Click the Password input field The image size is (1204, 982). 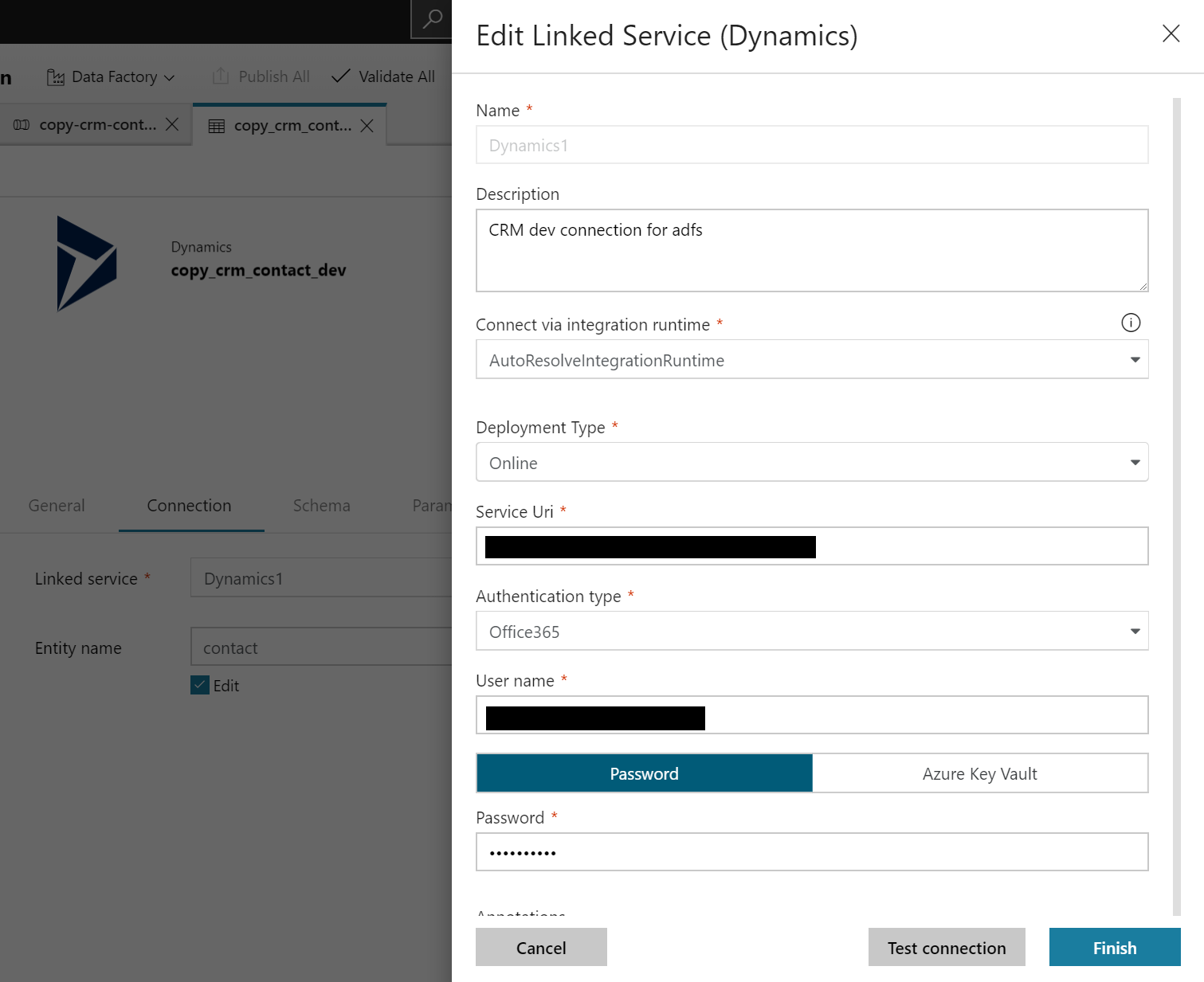point(812,852)
